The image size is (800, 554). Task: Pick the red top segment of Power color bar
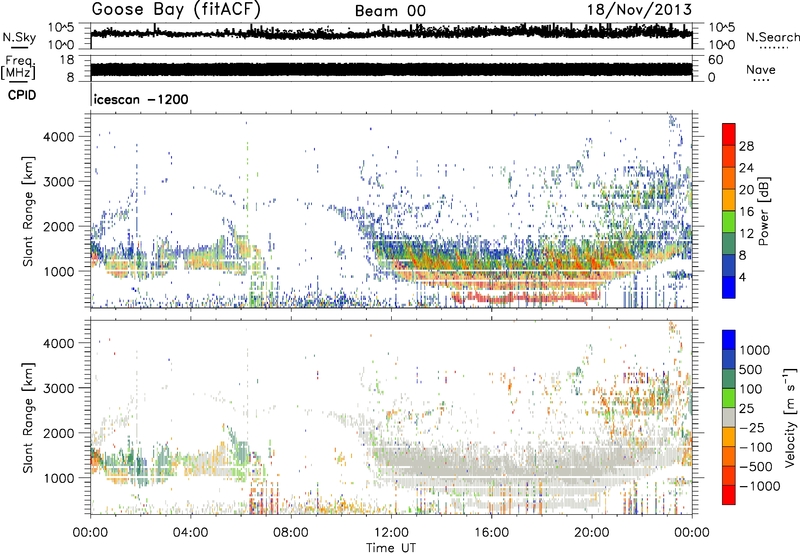tap(729, 134)
